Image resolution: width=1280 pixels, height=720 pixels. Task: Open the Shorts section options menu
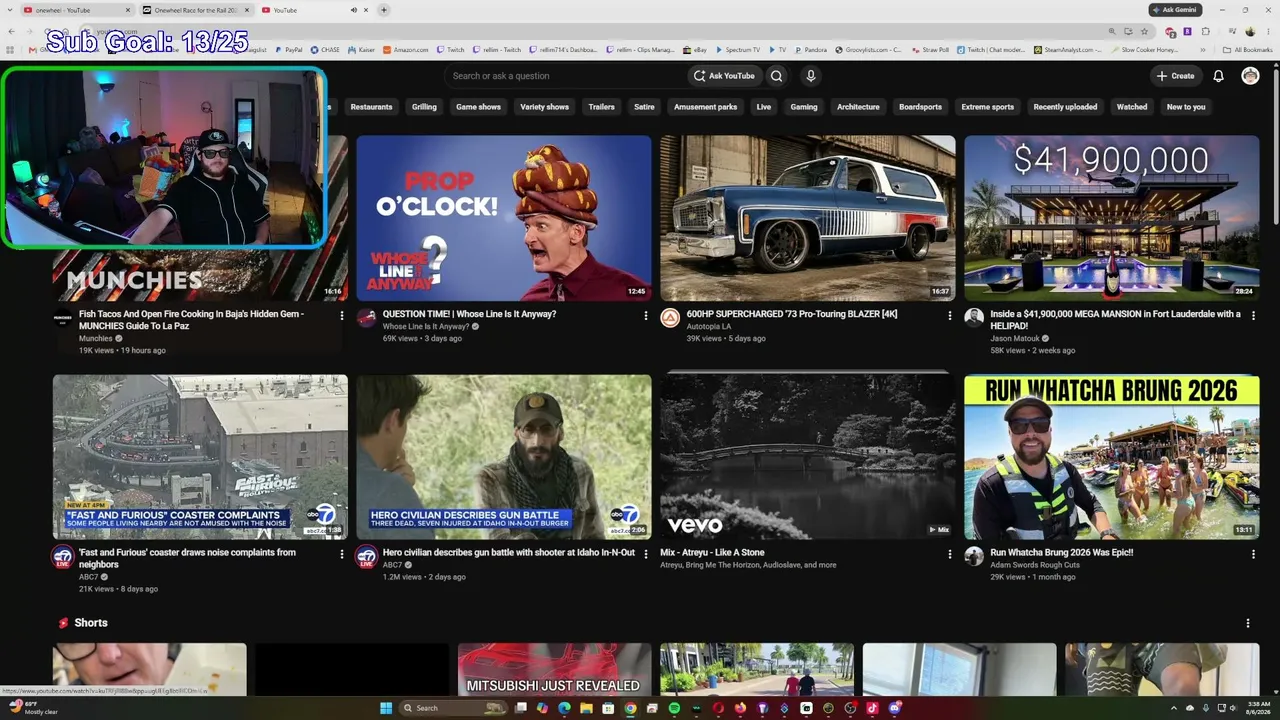[1247, 623]
